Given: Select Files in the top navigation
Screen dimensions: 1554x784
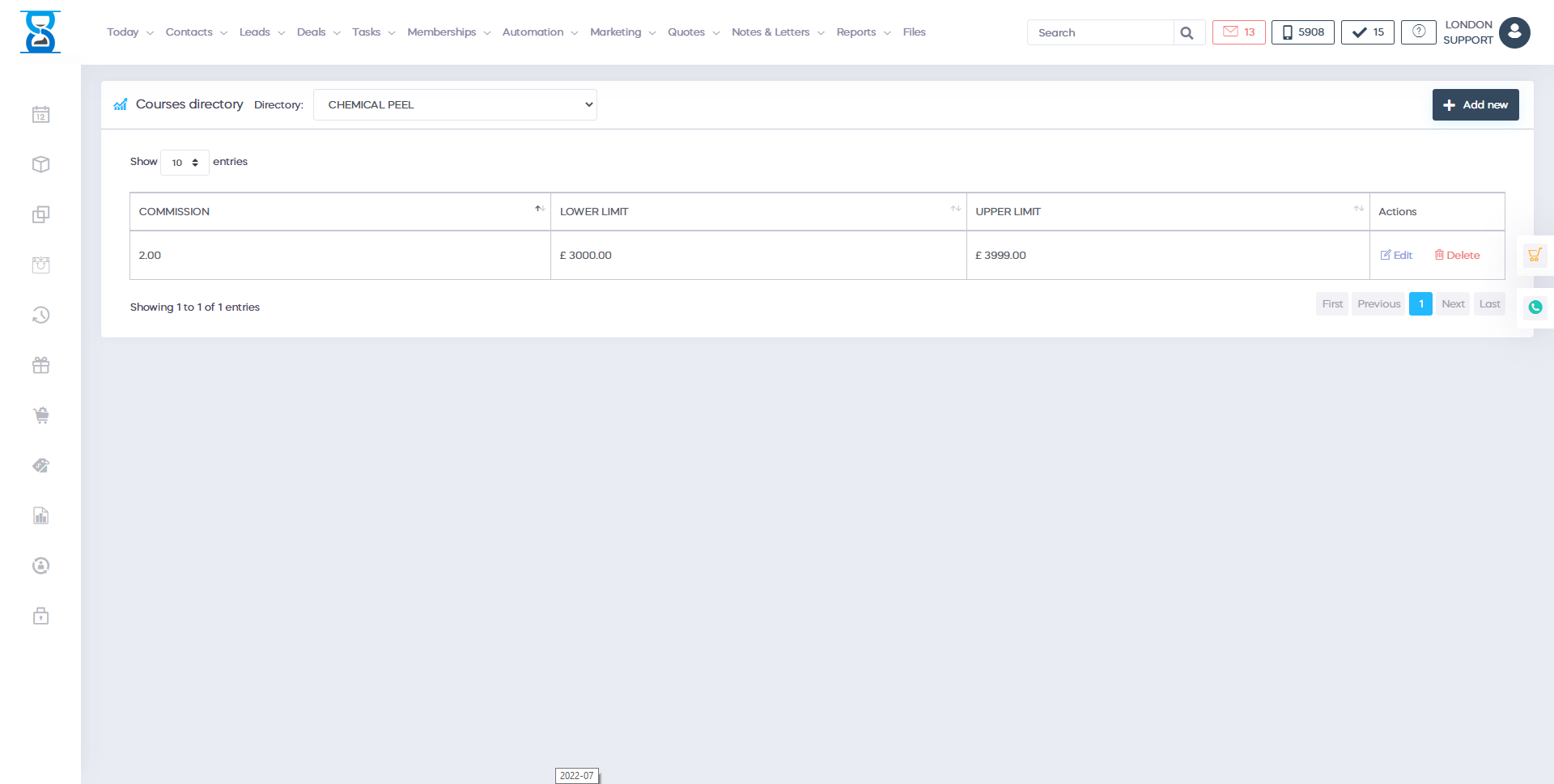Looking at the screenshot, I should tap(914, 32).
